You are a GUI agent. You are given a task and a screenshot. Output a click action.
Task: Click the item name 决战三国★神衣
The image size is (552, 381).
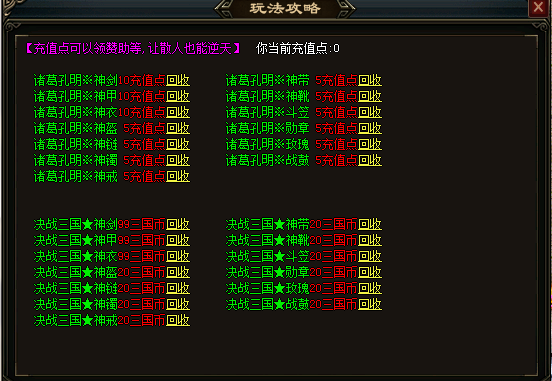click(x=75, y=256)
